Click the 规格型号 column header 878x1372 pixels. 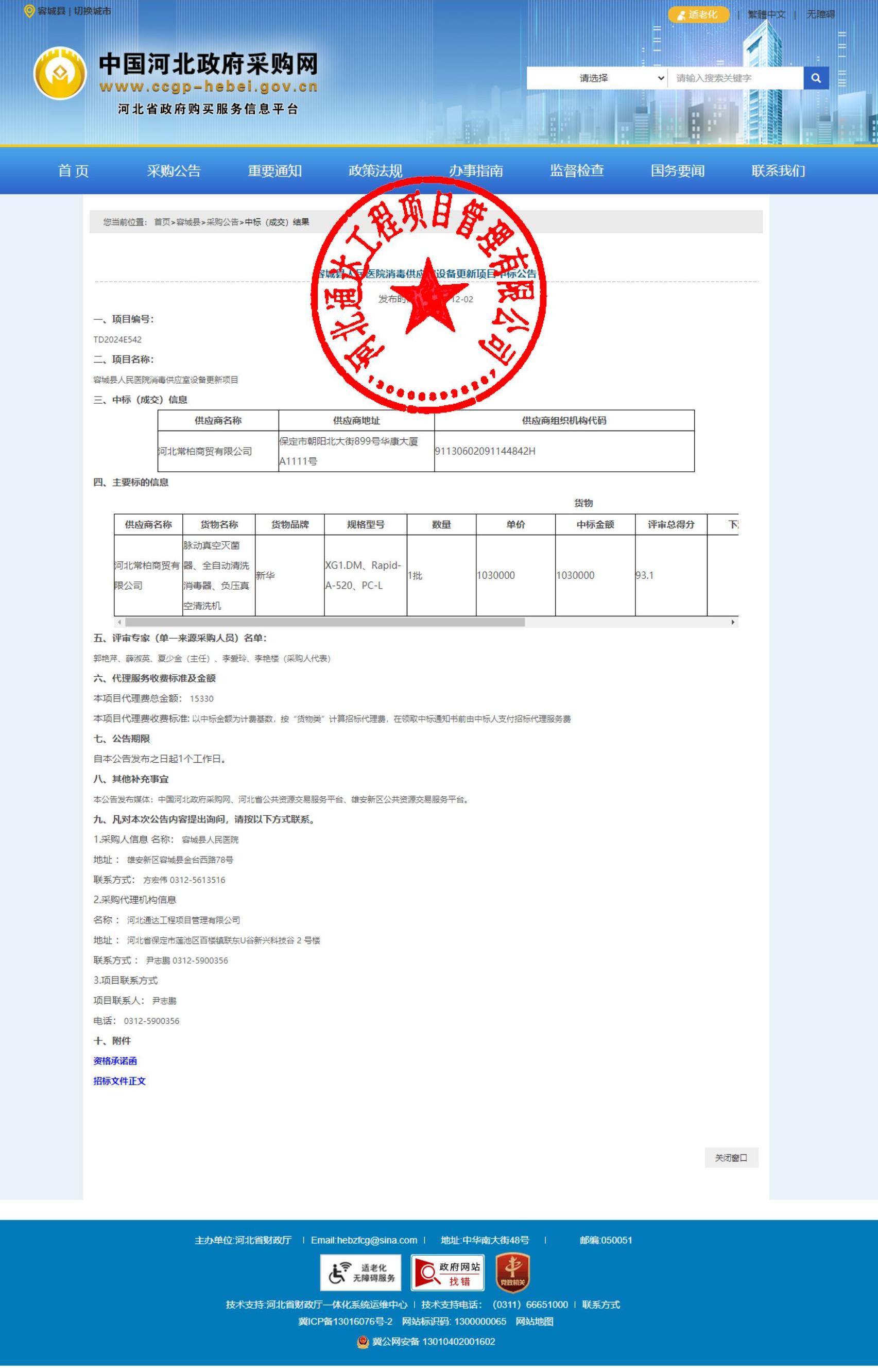tap(366, 525)
